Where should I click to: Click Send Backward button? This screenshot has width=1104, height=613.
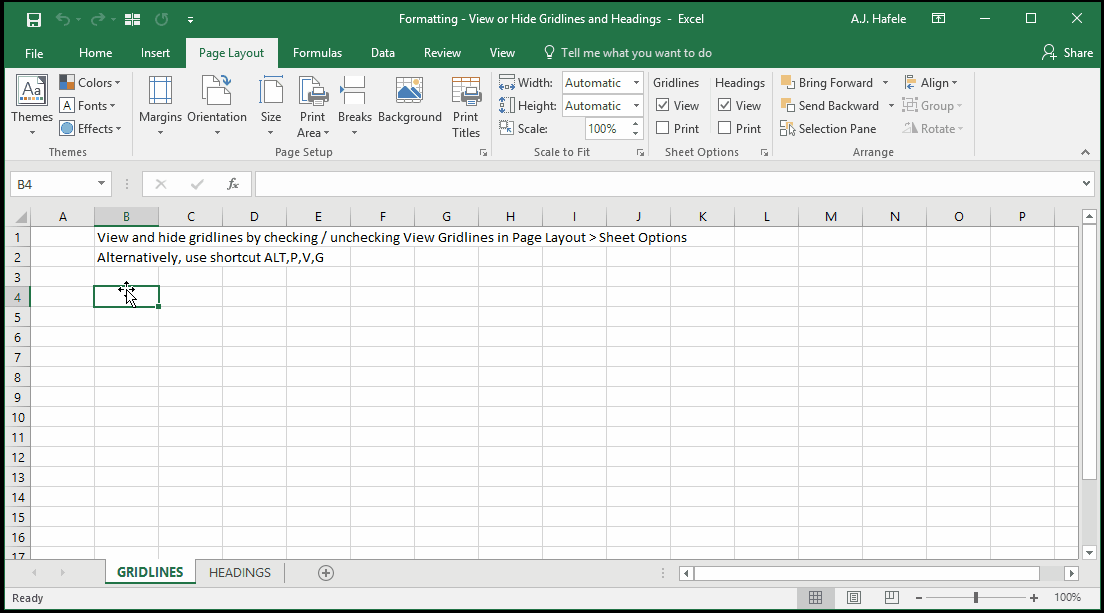tap(830, 106)
